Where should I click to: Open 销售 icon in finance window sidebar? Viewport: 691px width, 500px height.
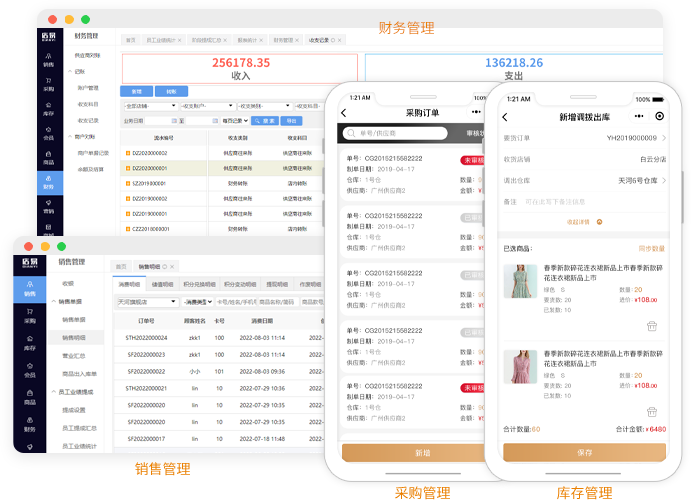(x=48, y=60)
